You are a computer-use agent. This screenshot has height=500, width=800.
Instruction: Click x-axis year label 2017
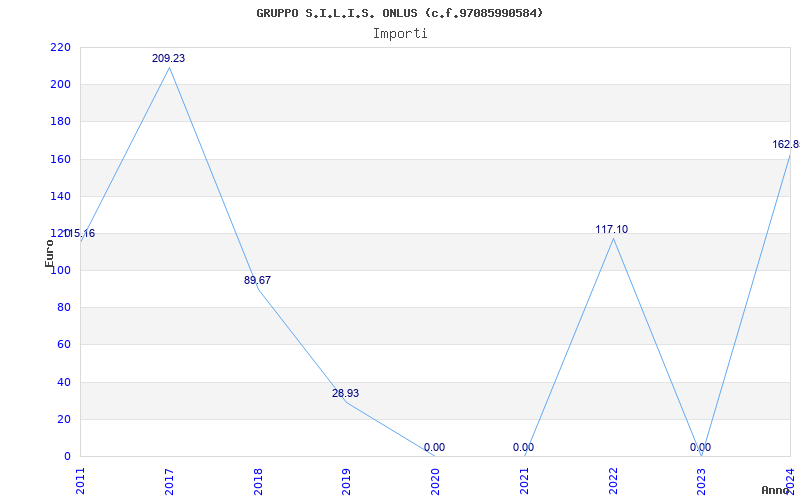[x=169, y=482]
